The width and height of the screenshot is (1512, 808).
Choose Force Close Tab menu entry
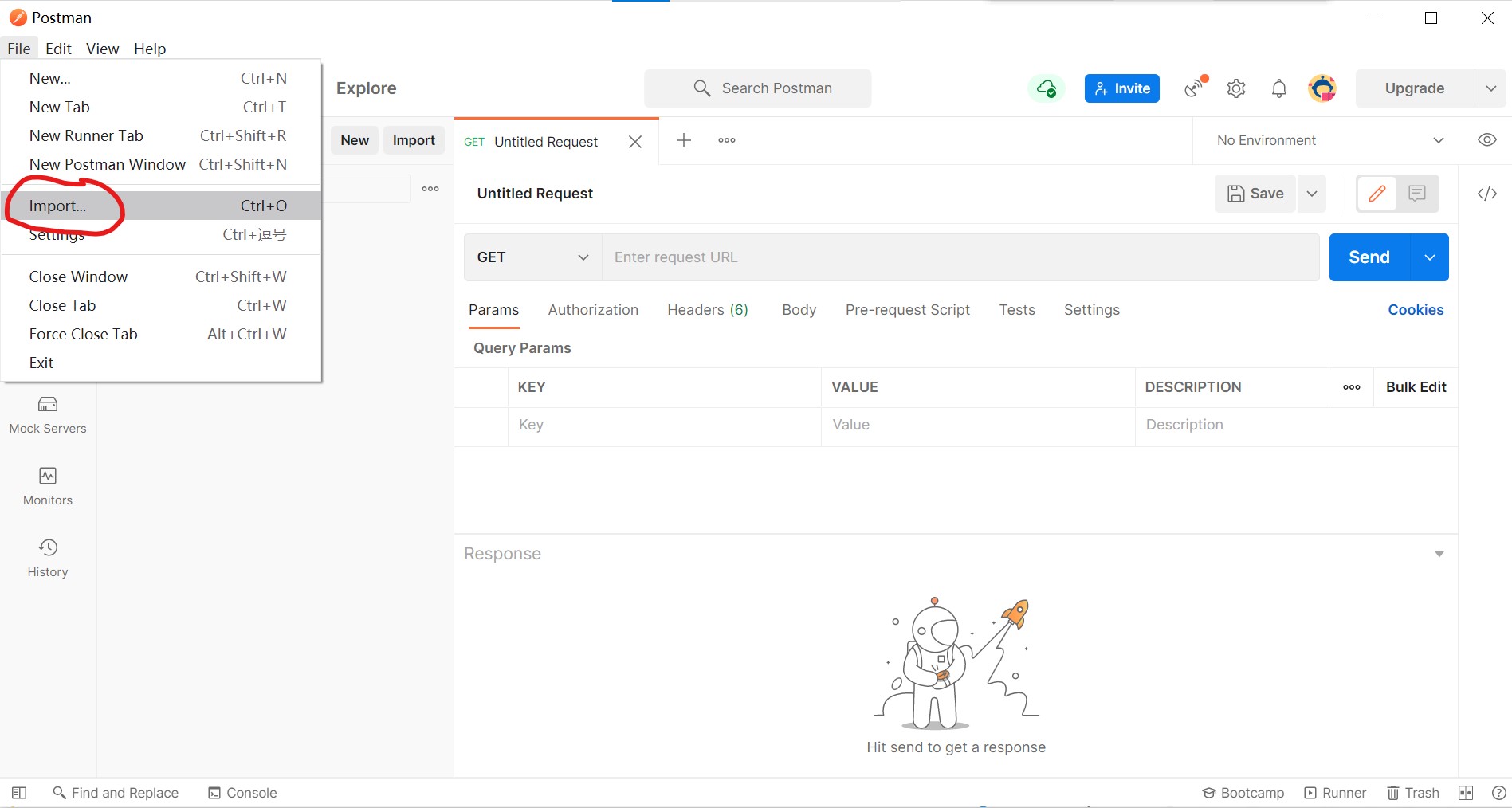(162, 334)
